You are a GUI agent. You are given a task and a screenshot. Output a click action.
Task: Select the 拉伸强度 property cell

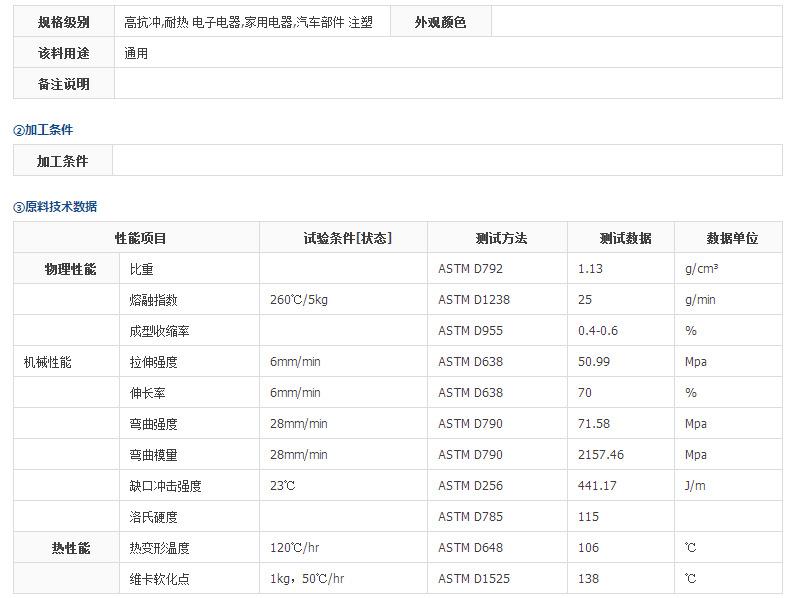coord(190,362)
